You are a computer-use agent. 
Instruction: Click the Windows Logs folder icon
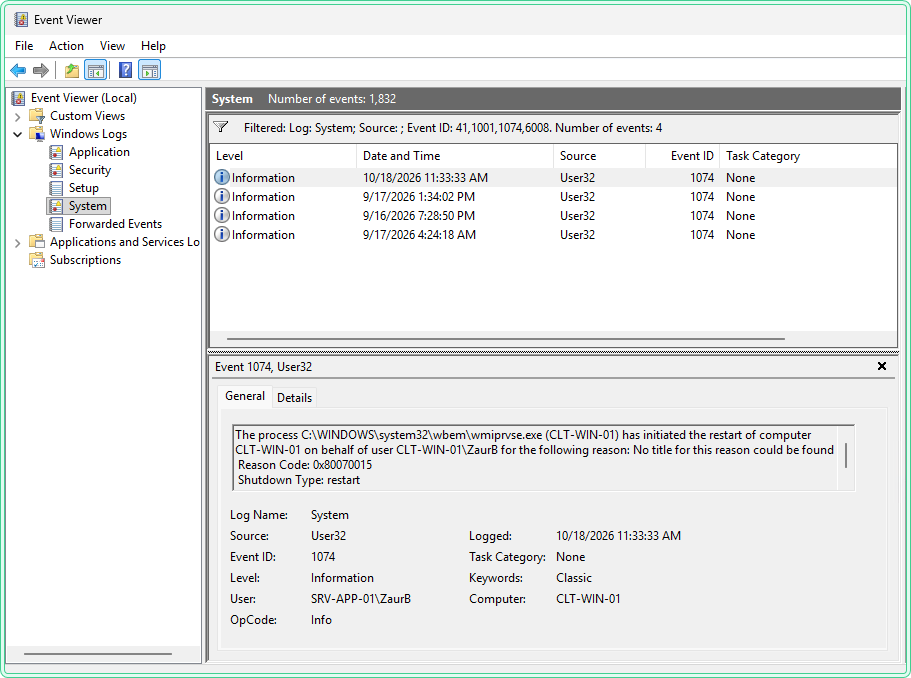[37, 134]
